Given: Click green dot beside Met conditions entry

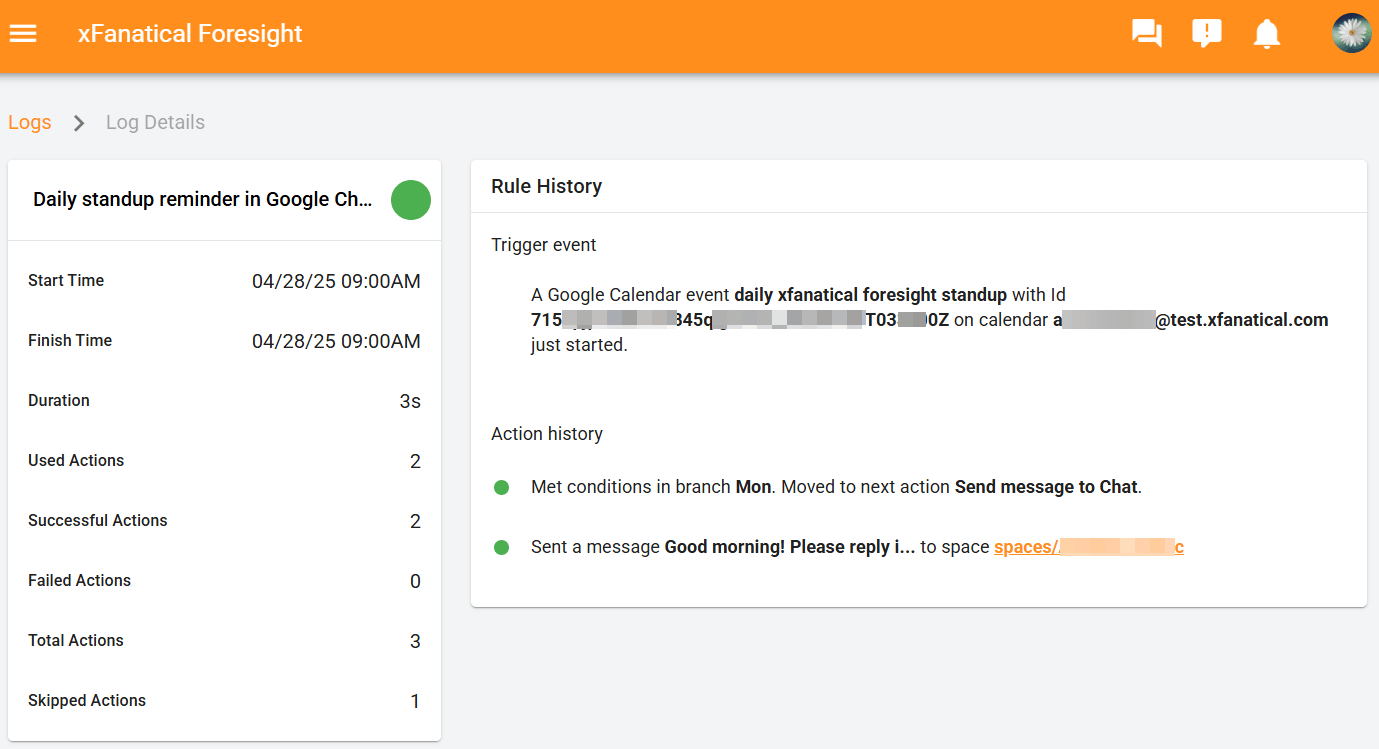Looking at the screenshot, I should click(x=502, y=488).
